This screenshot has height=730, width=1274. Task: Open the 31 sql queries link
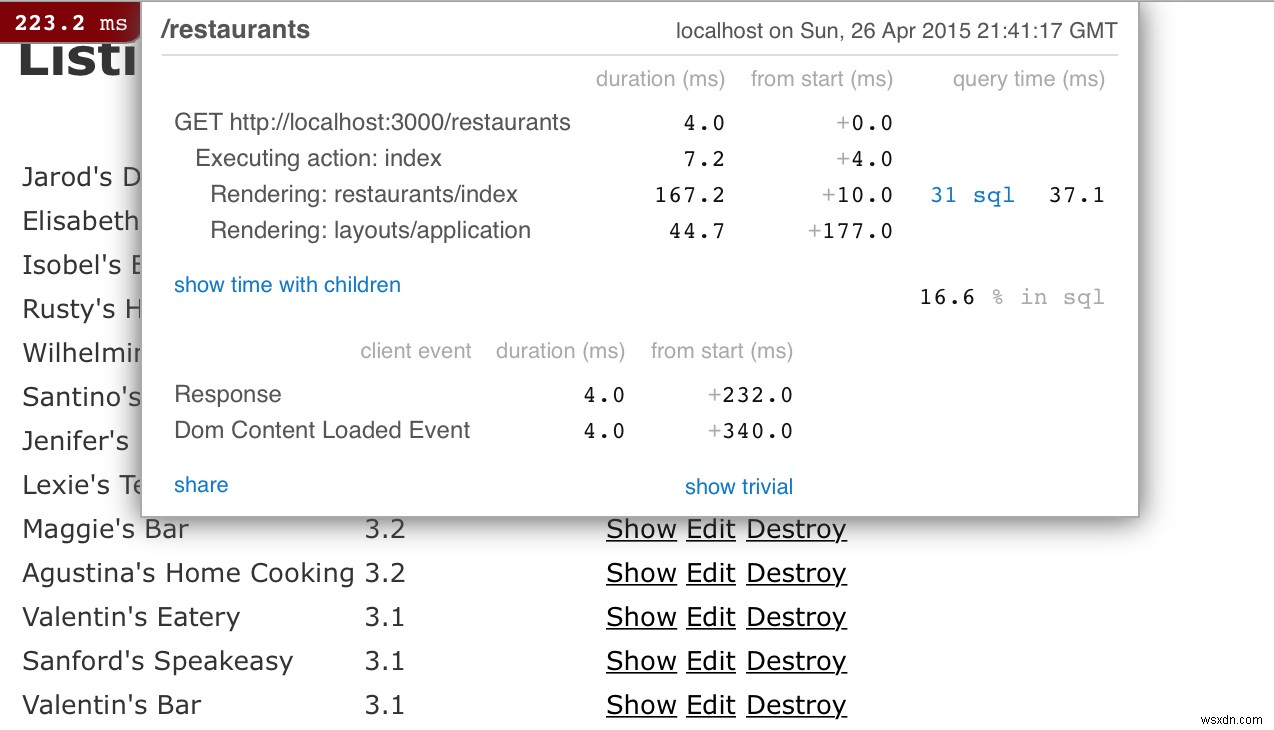click(x=972, y=195)
